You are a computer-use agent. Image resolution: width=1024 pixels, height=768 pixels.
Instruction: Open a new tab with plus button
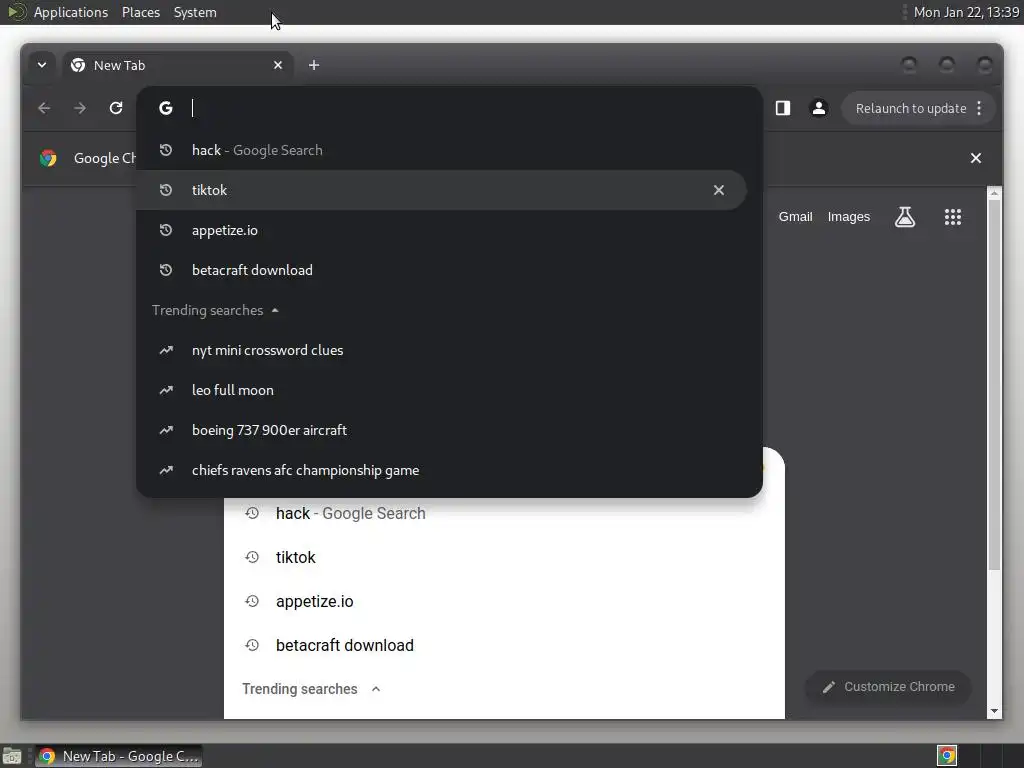[x=314, y=65]
